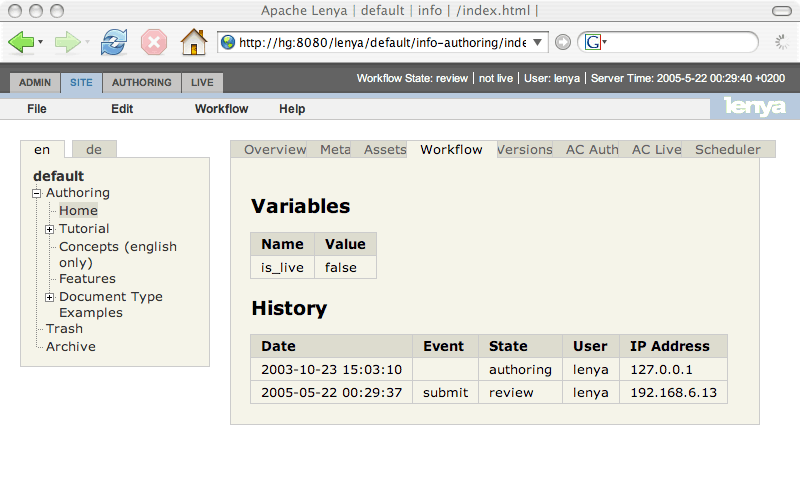Image resolution: width=800 pixels, height=486 pixels.
Task: Click the green Forward arrow icon
Action: [x=67, y=42]
